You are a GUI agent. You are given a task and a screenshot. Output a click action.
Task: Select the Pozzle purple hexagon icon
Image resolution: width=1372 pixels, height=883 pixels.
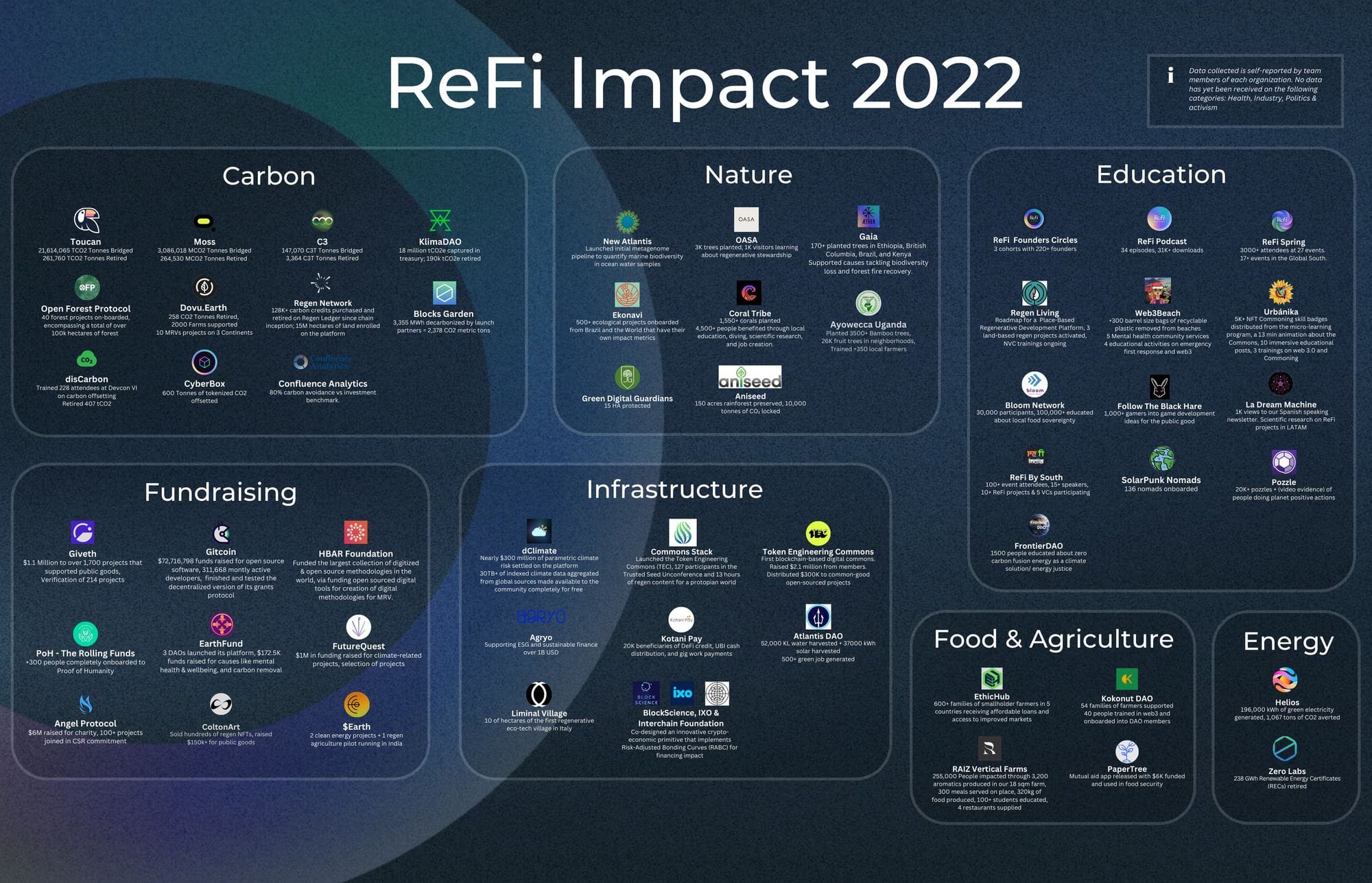tap(1284, 462)
